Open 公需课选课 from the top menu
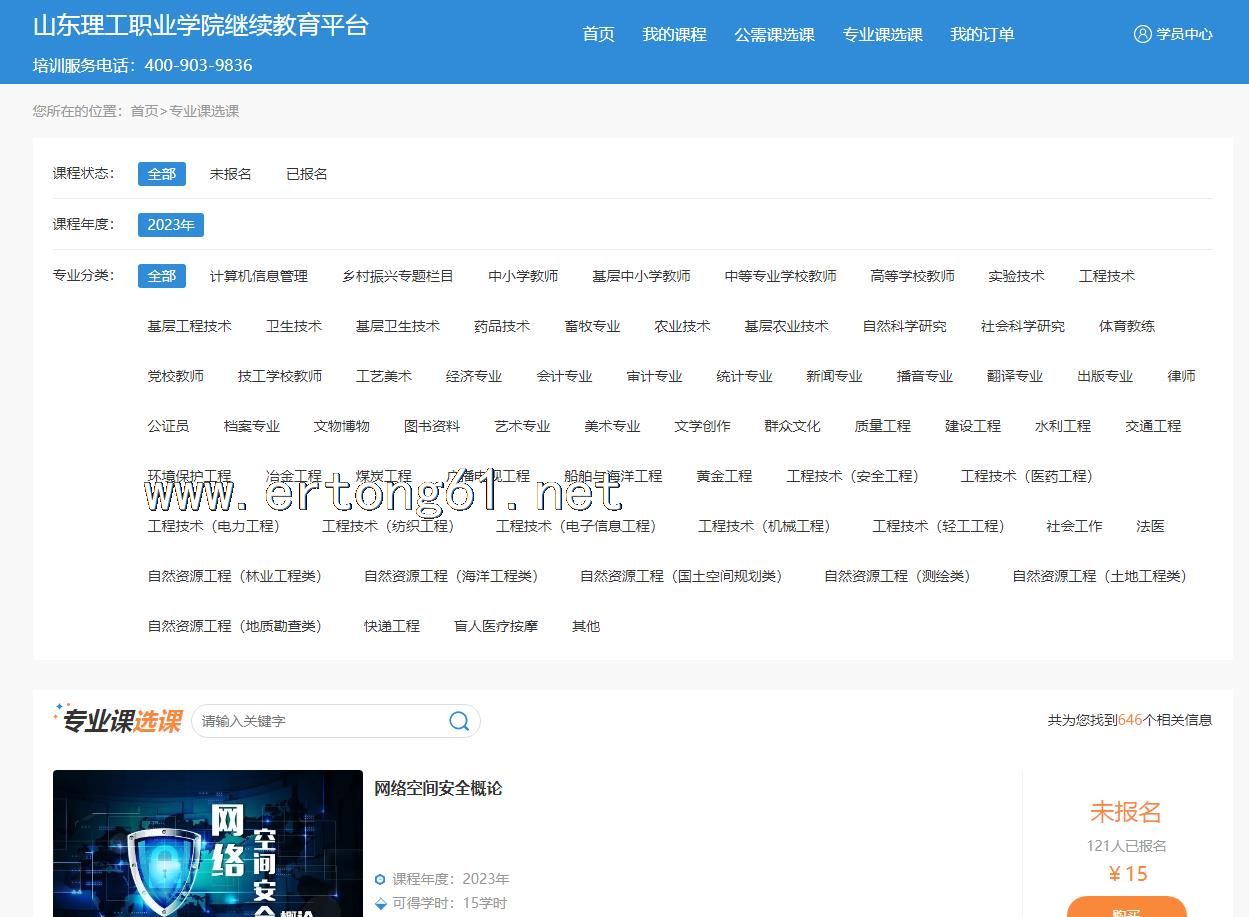The height and width of the screenshot is (917, 1249). 774,35
